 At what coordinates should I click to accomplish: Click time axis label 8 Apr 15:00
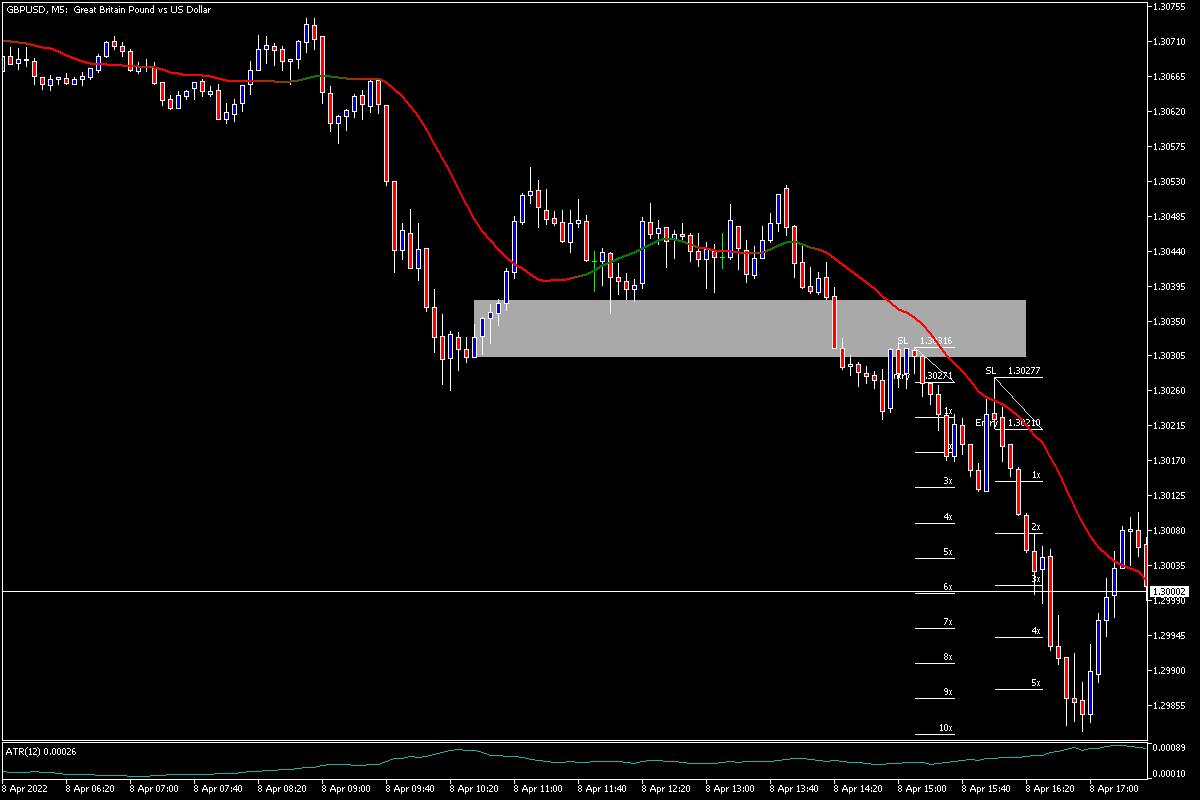[921, 788]
